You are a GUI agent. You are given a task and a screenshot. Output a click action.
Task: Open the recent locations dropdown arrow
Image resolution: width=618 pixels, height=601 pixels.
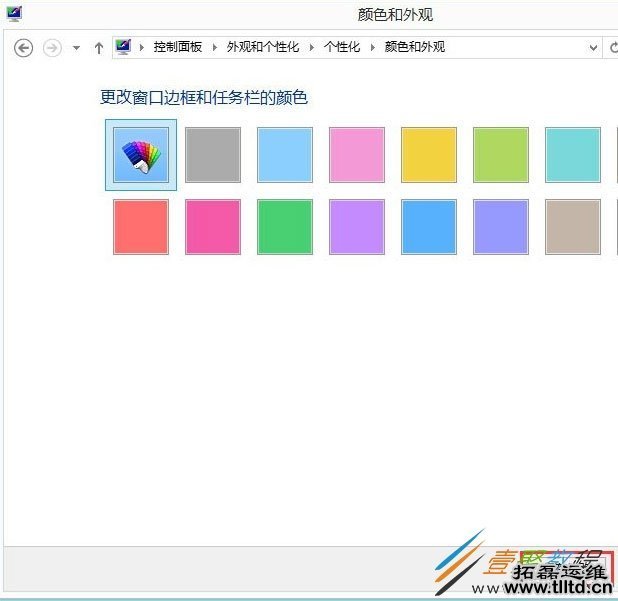(x=76, y=48)
